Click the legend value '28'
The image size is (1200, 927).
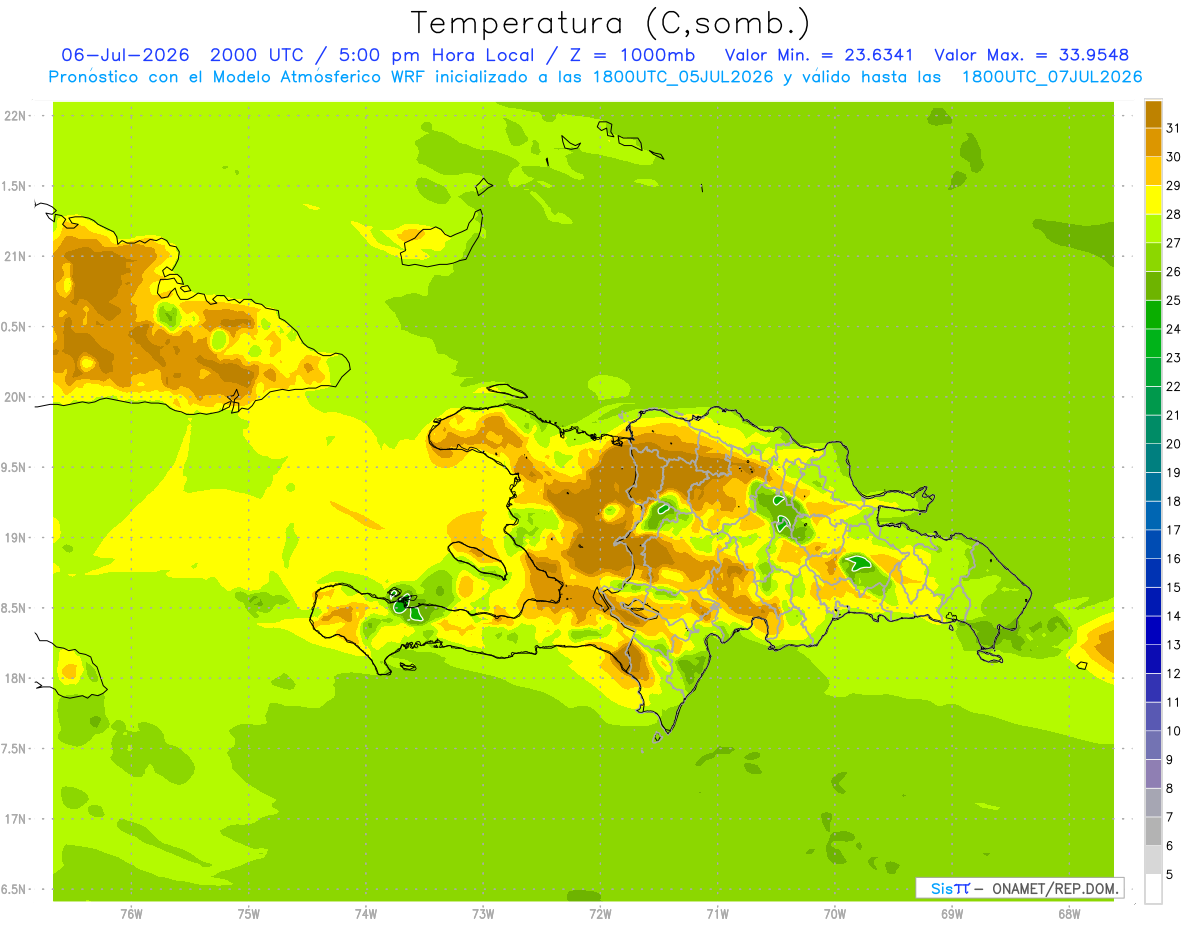click(x=1173, y=214)
